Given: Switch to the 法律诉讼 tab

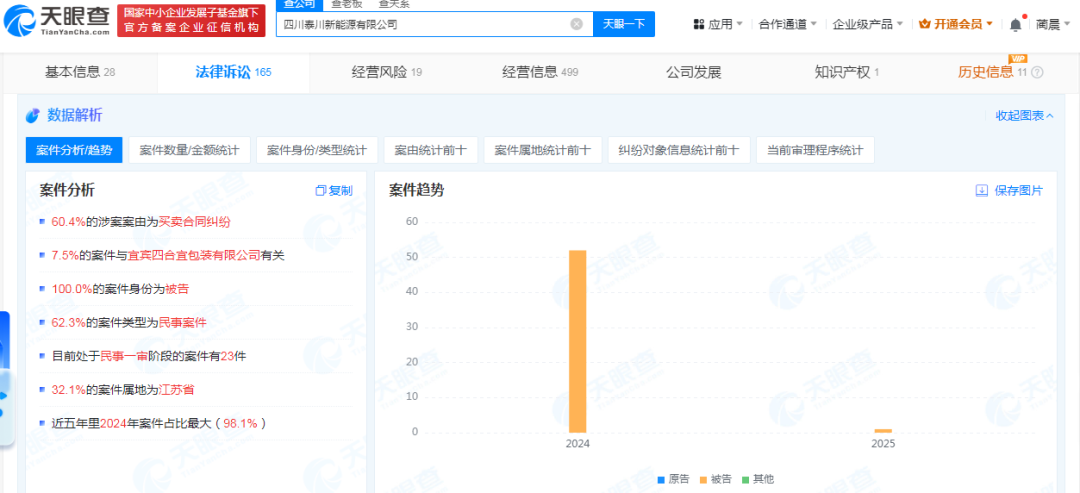Looking at the screenshot, I should tap(233, 72).
